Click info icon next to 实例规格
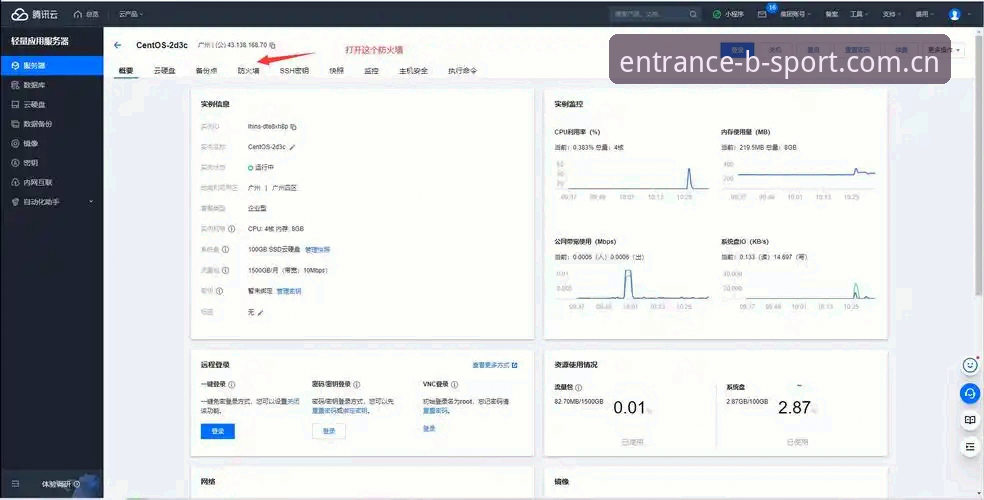 coord(232,229)
